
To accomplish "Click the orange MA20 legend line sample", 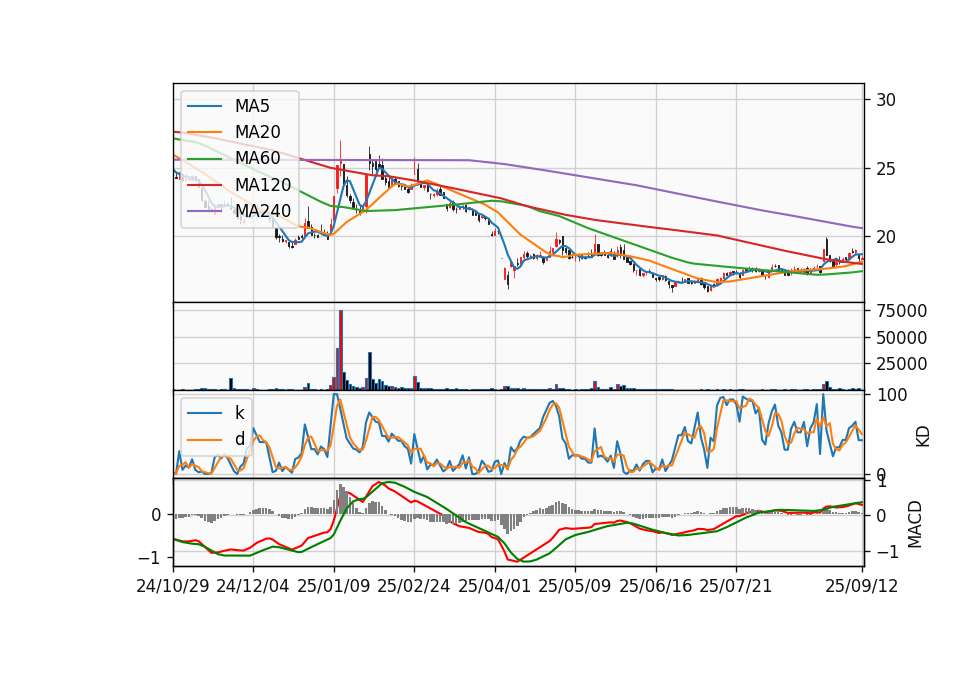I will [204, 132].
